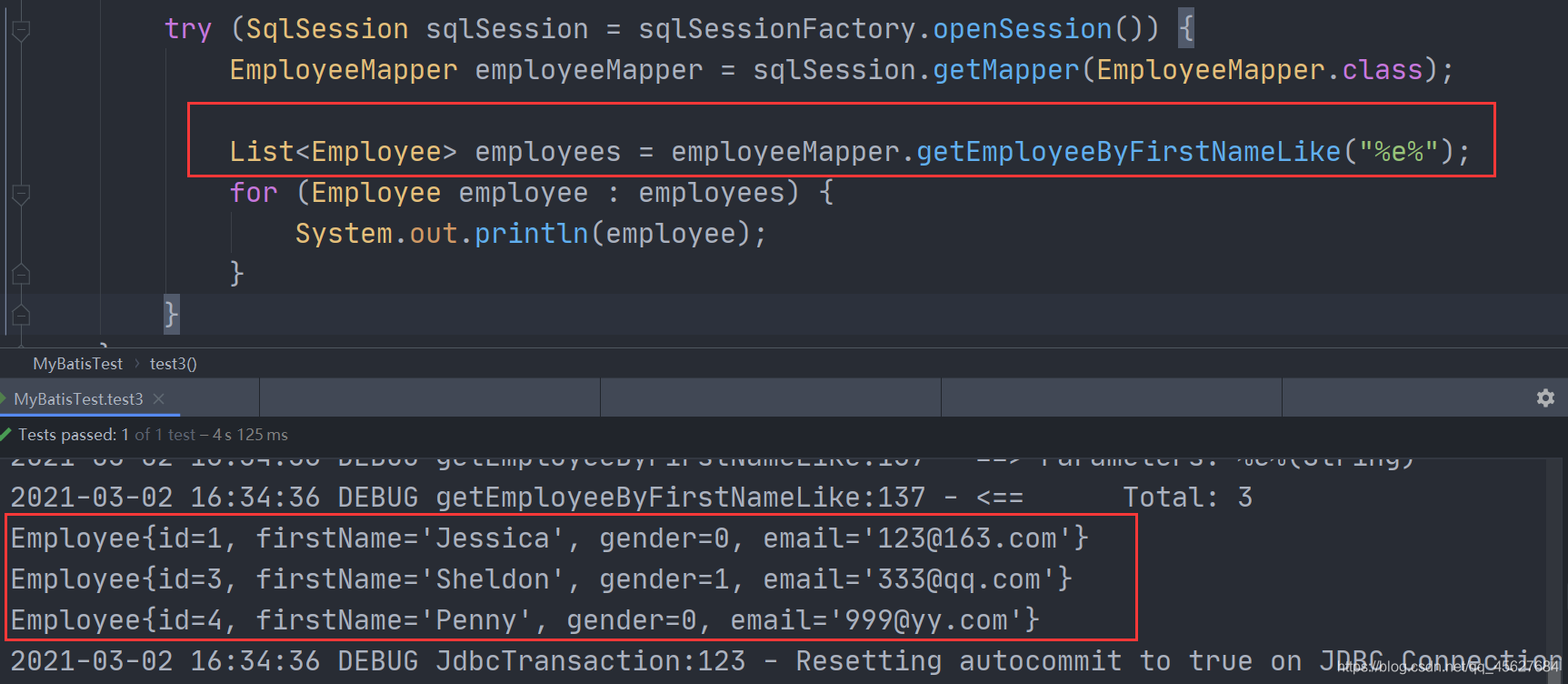Click the for loop closing fold marker
This screenshot has height=684, width=1568.
[21, 274]
